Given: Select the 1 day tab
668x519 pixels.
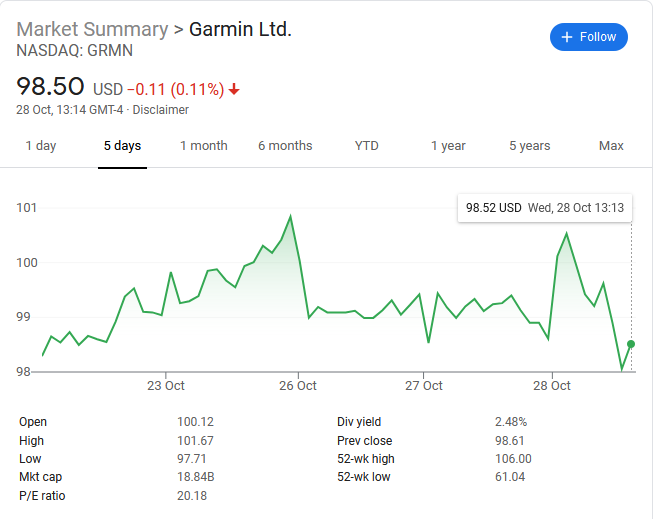Looking at the screenshot, I should [40, 146].
